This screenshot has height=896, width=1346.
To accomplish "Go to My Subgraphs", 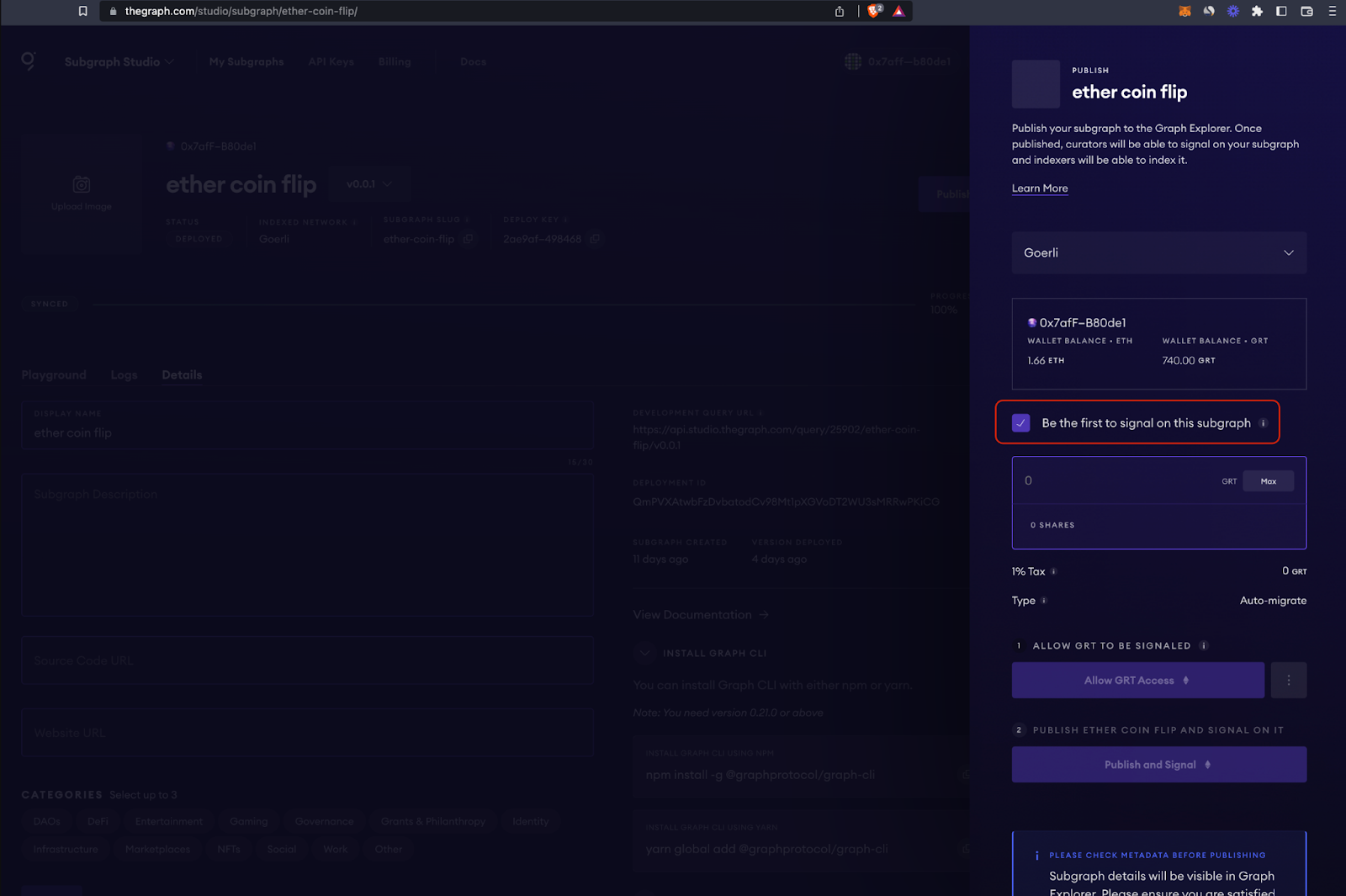I will pyautogui.click(x=246, y=61).
